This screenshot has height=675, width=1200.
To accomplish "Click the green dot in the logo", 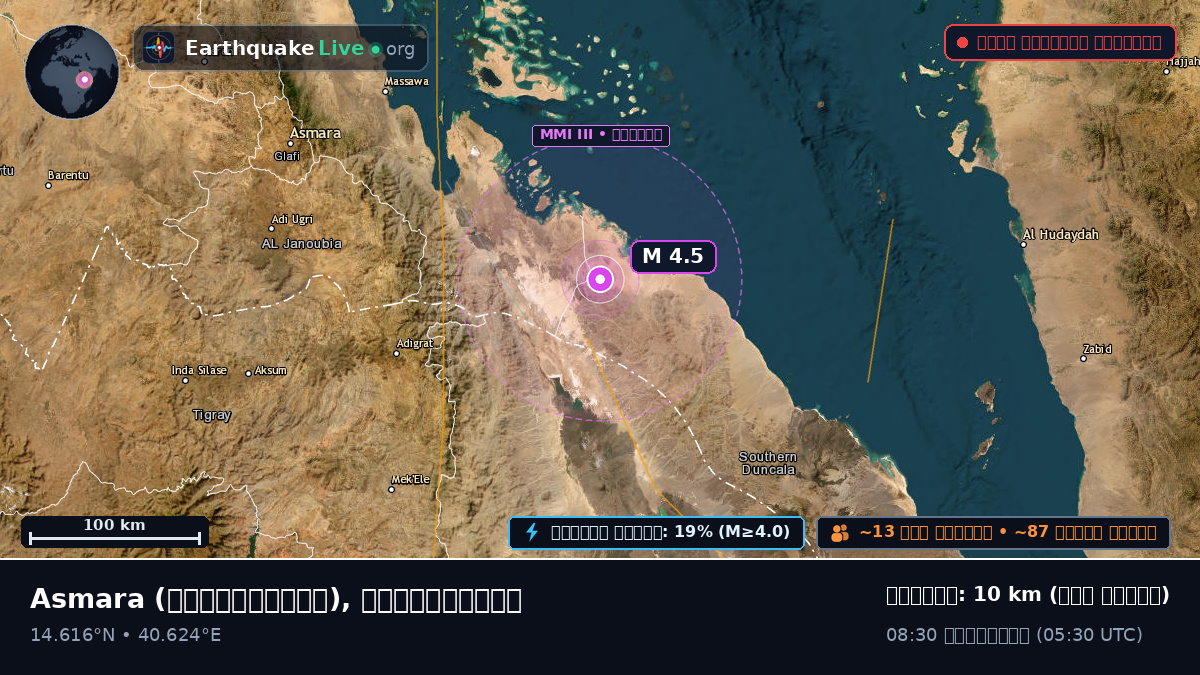I will [375, 49].
